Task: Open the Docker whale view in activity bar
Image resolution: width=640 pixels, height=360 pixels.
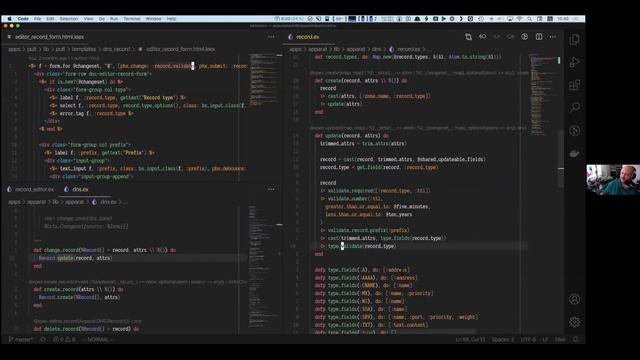Action: point(575,153)
